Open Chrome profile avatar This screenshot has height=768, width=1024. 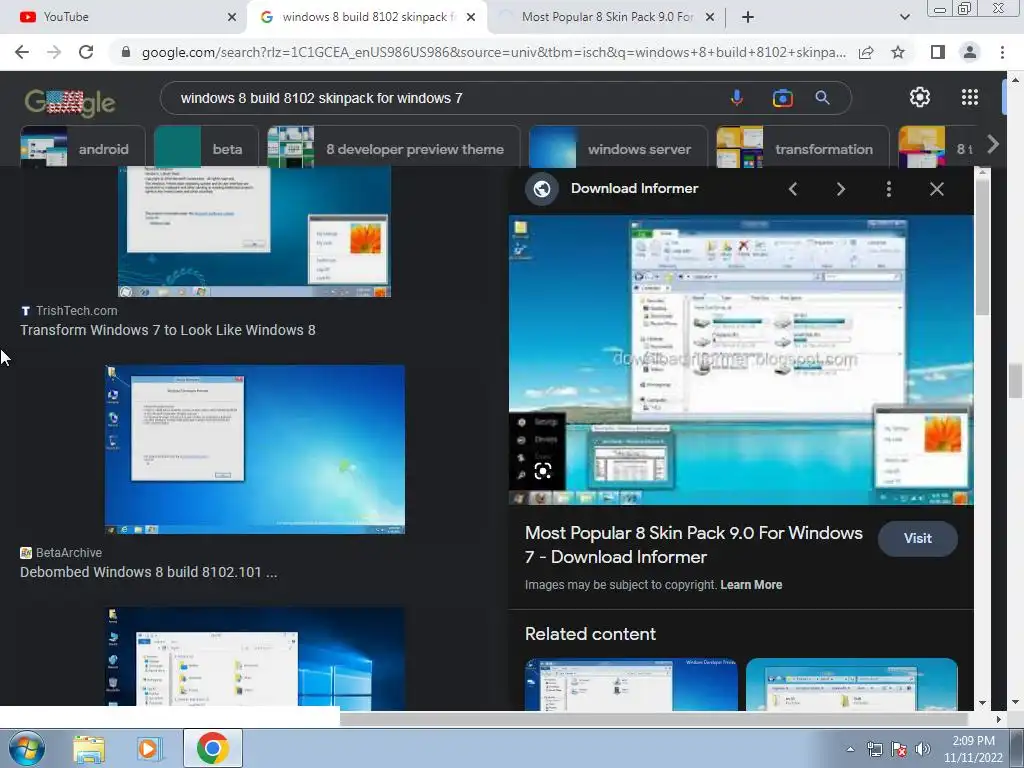[x=970, y=52]
